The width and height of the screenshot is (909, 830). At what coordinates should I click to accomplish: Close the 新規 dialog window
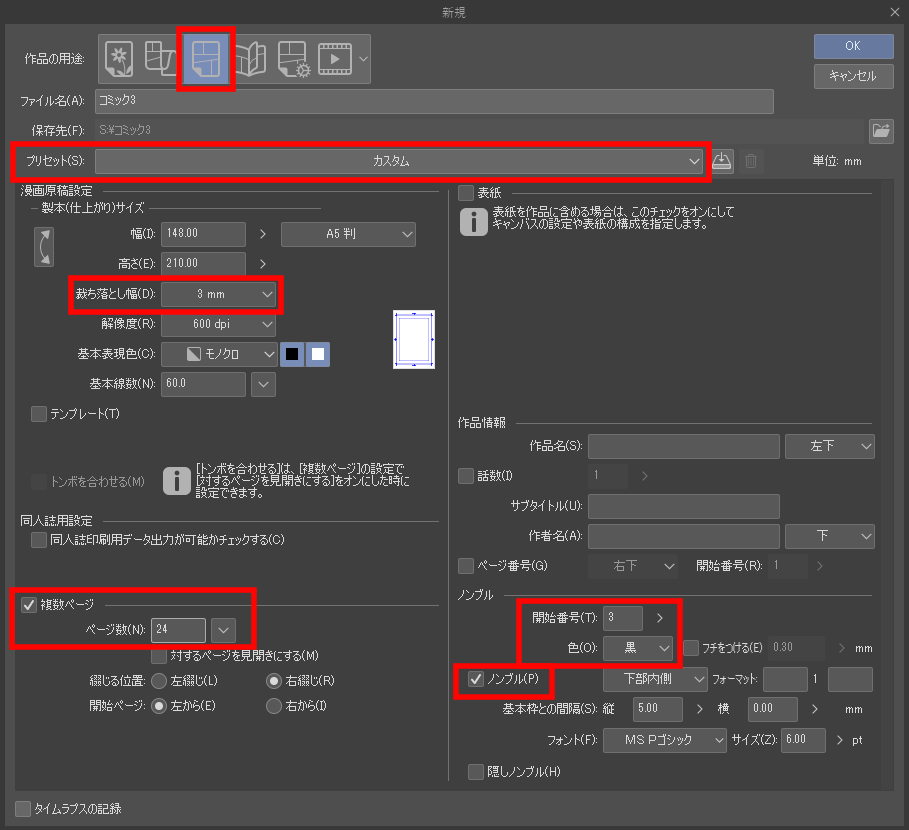[x=895, y=12]
